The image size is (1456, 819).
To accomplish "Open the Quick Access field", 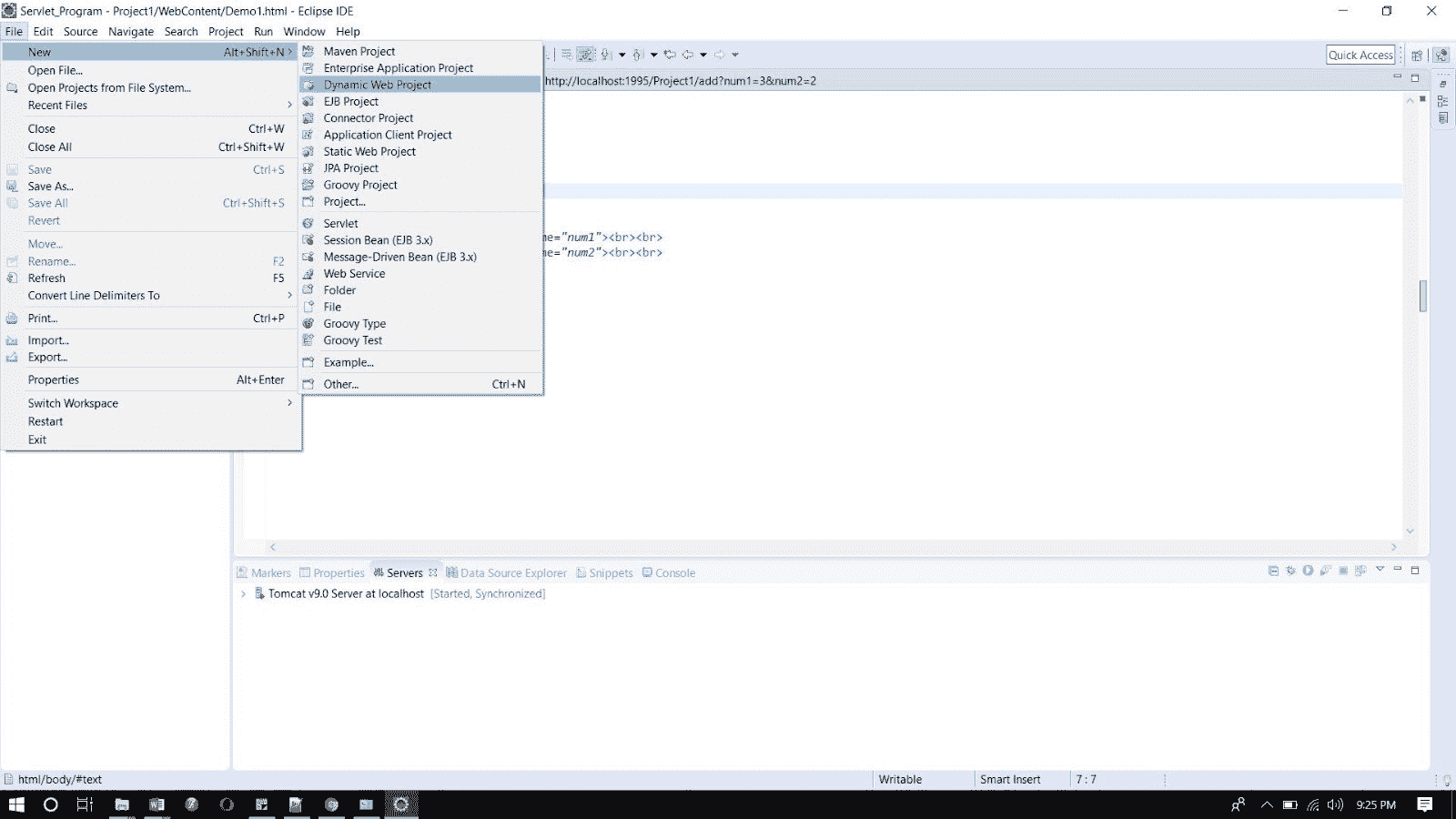I will (x=1360, y=54).
